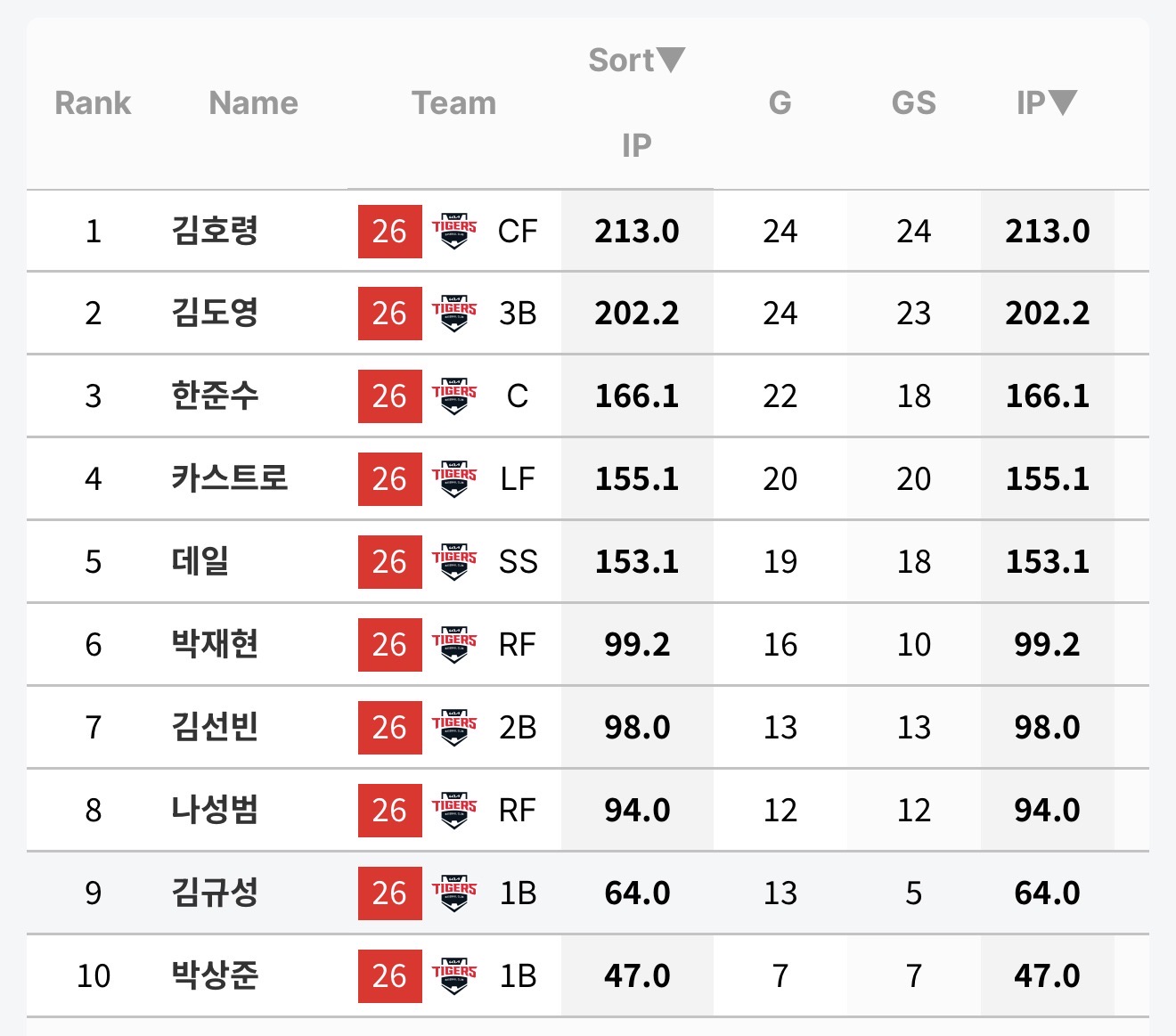
Task: Click the Tigers logo in 김선빈's row
Action: [454, 728]
